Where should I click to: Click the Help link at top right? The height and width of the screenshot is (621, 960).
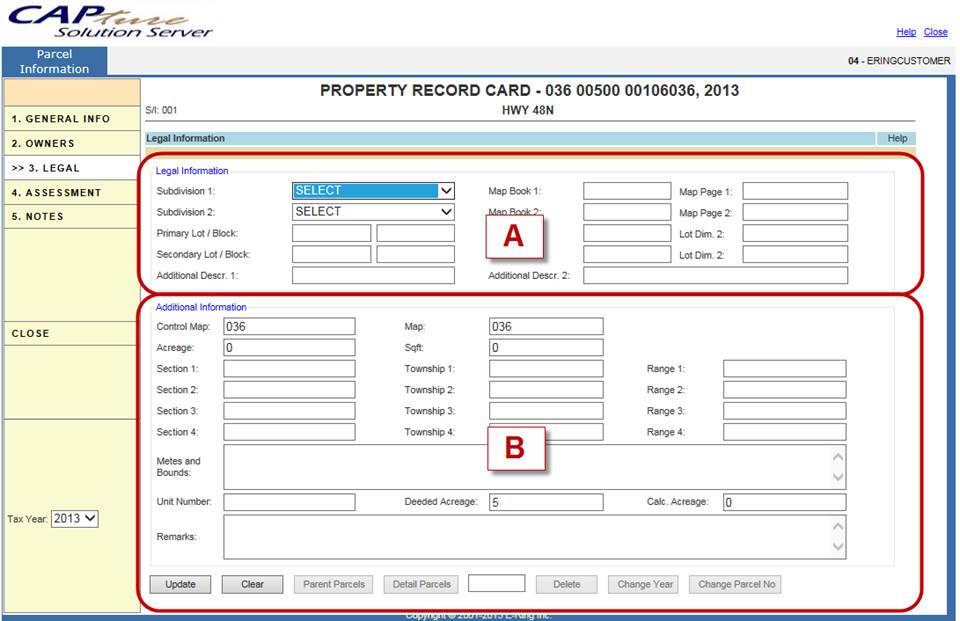coord(906,32)
